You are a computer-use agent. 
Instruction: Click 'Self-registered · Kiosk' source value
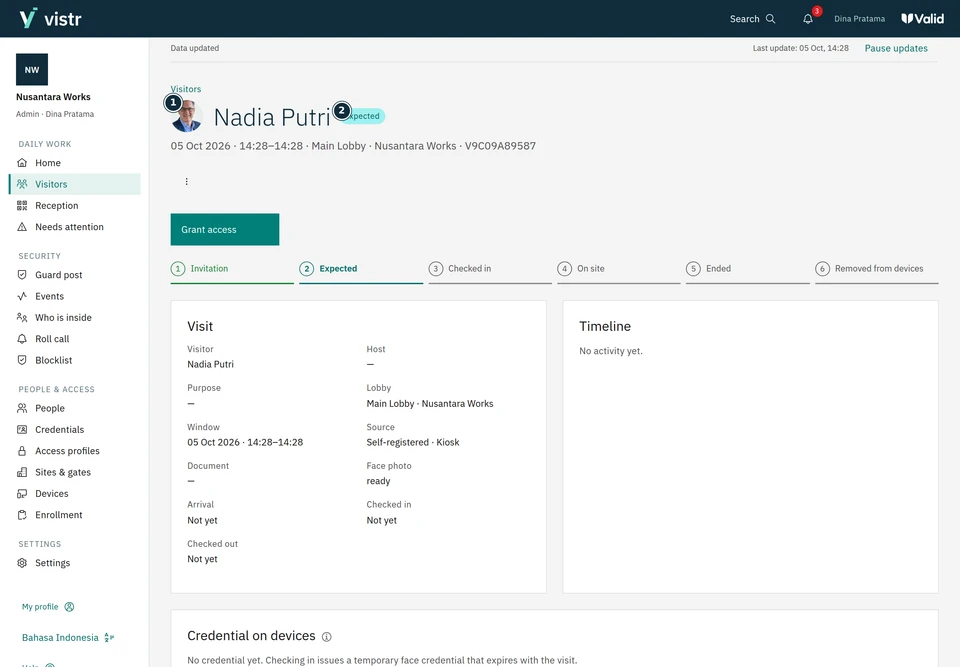(413, 443)
